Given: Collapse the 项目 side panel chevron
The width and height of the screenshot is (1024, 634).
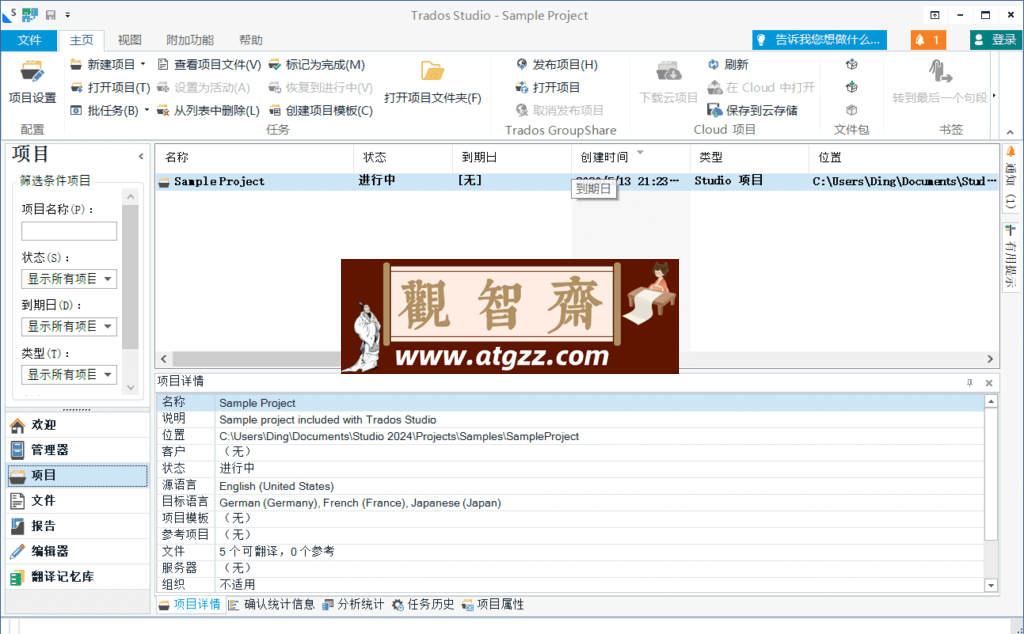Looking at the screenshot, I should (141, 157).
